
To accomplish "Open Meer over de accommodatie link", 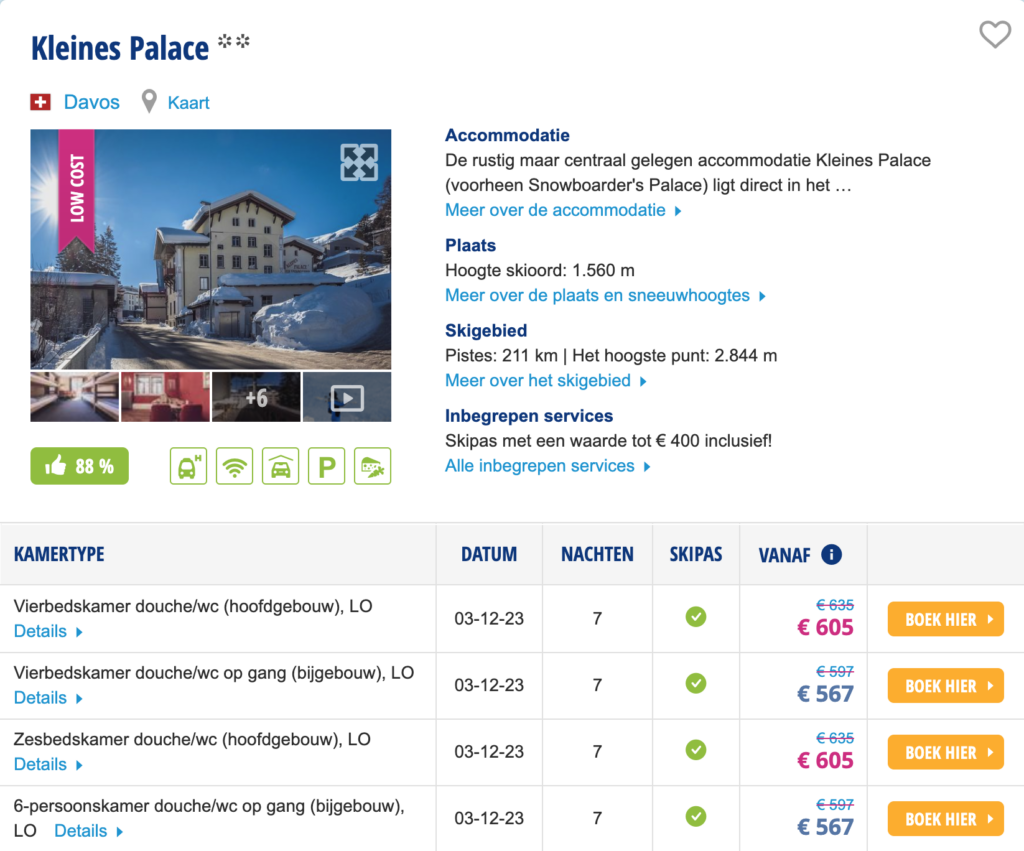I will click(x=563, y=210).
